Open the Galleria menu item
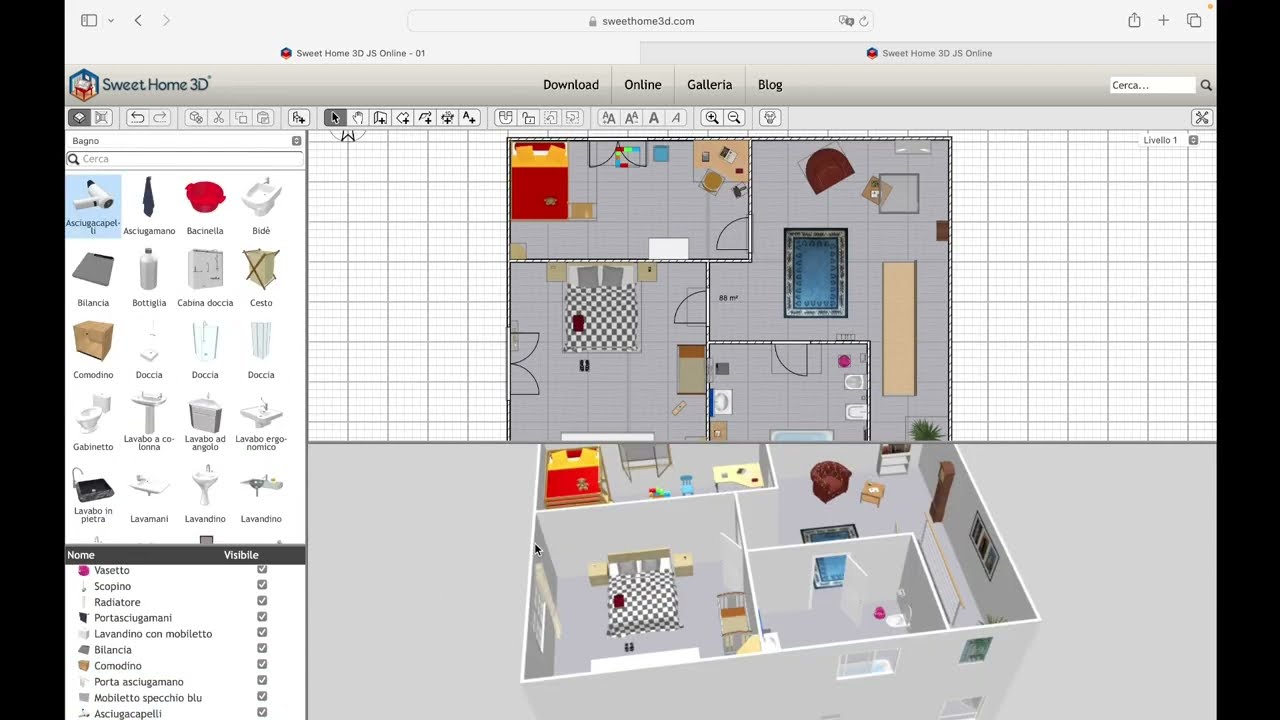 (710, 85)
